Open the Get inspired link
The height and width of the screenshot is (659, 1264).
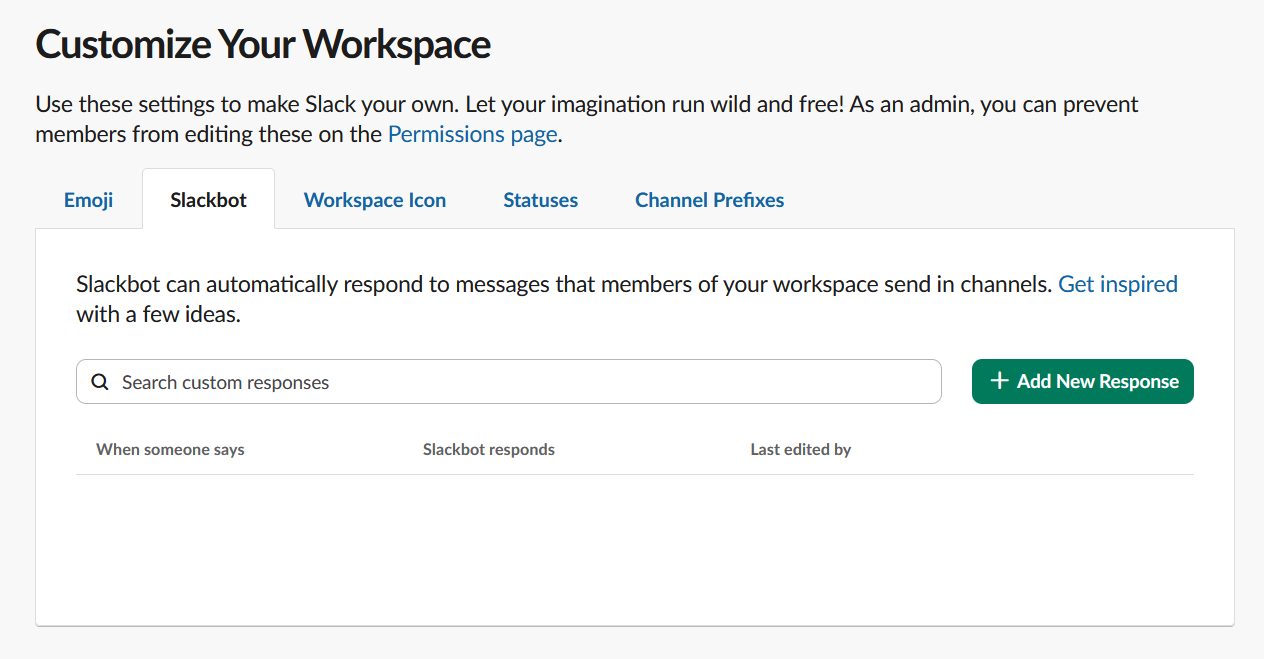coord(1118,284)
